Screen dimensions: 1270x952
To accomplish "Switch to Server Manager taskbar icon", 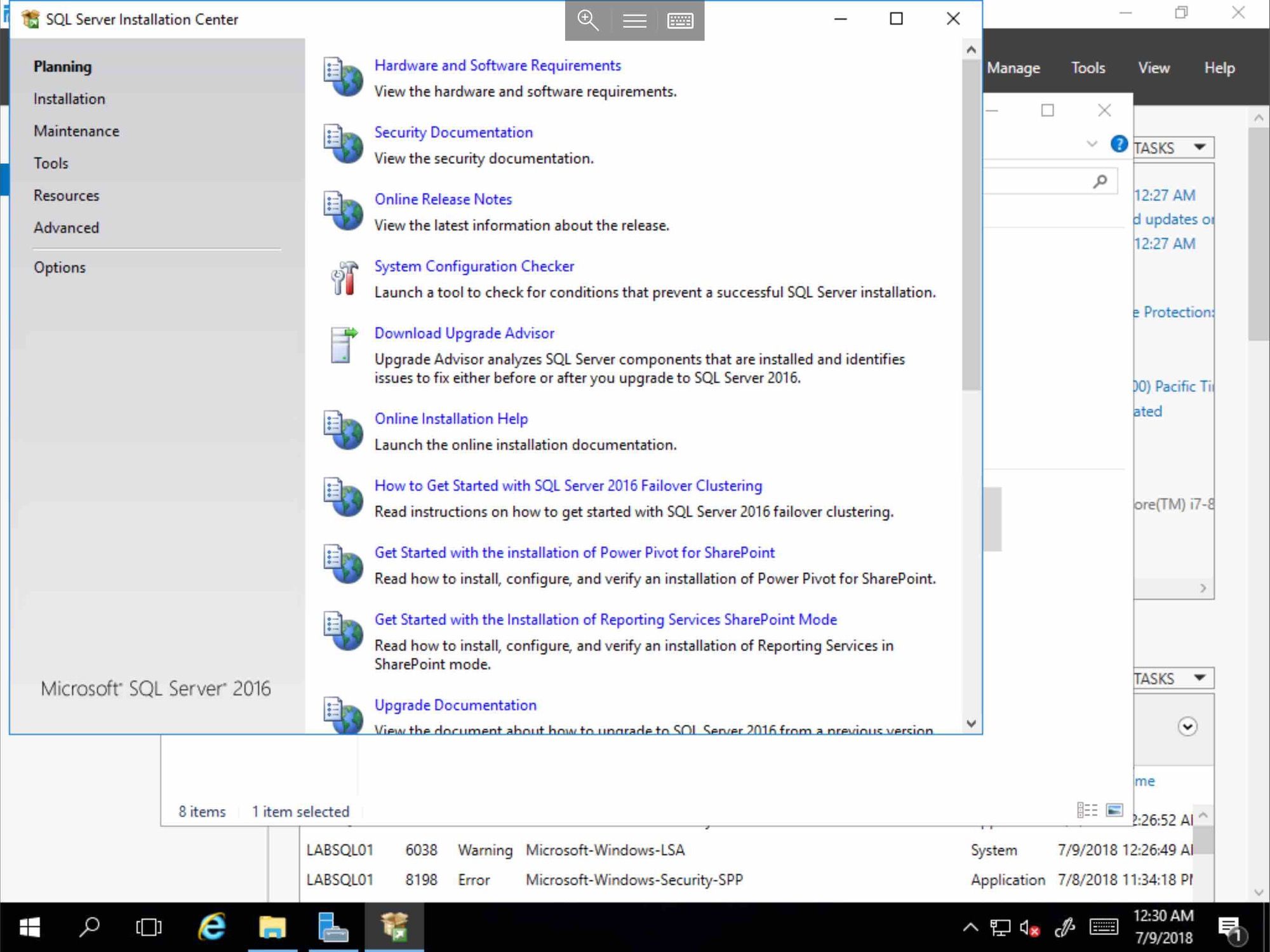I will (x=333, y=927).
